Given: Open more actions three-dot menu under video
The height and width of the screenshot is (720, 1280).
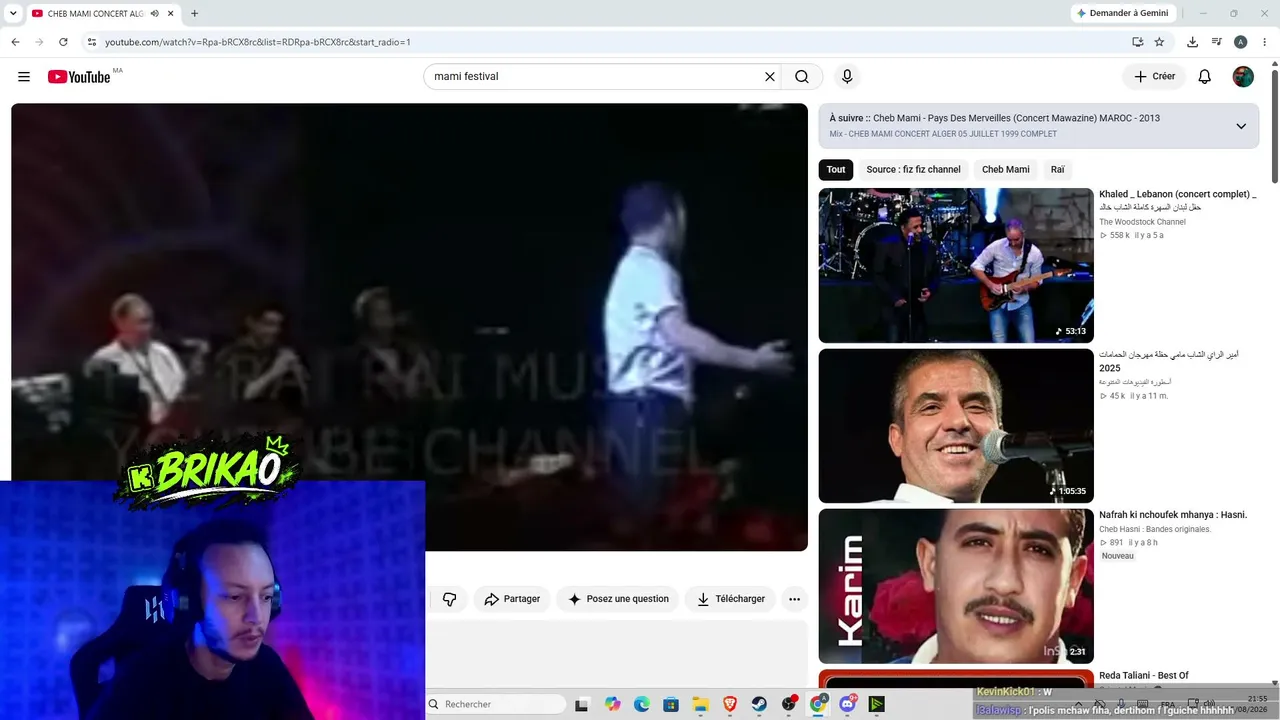Looking at the screenshot, I should (794, 599).
